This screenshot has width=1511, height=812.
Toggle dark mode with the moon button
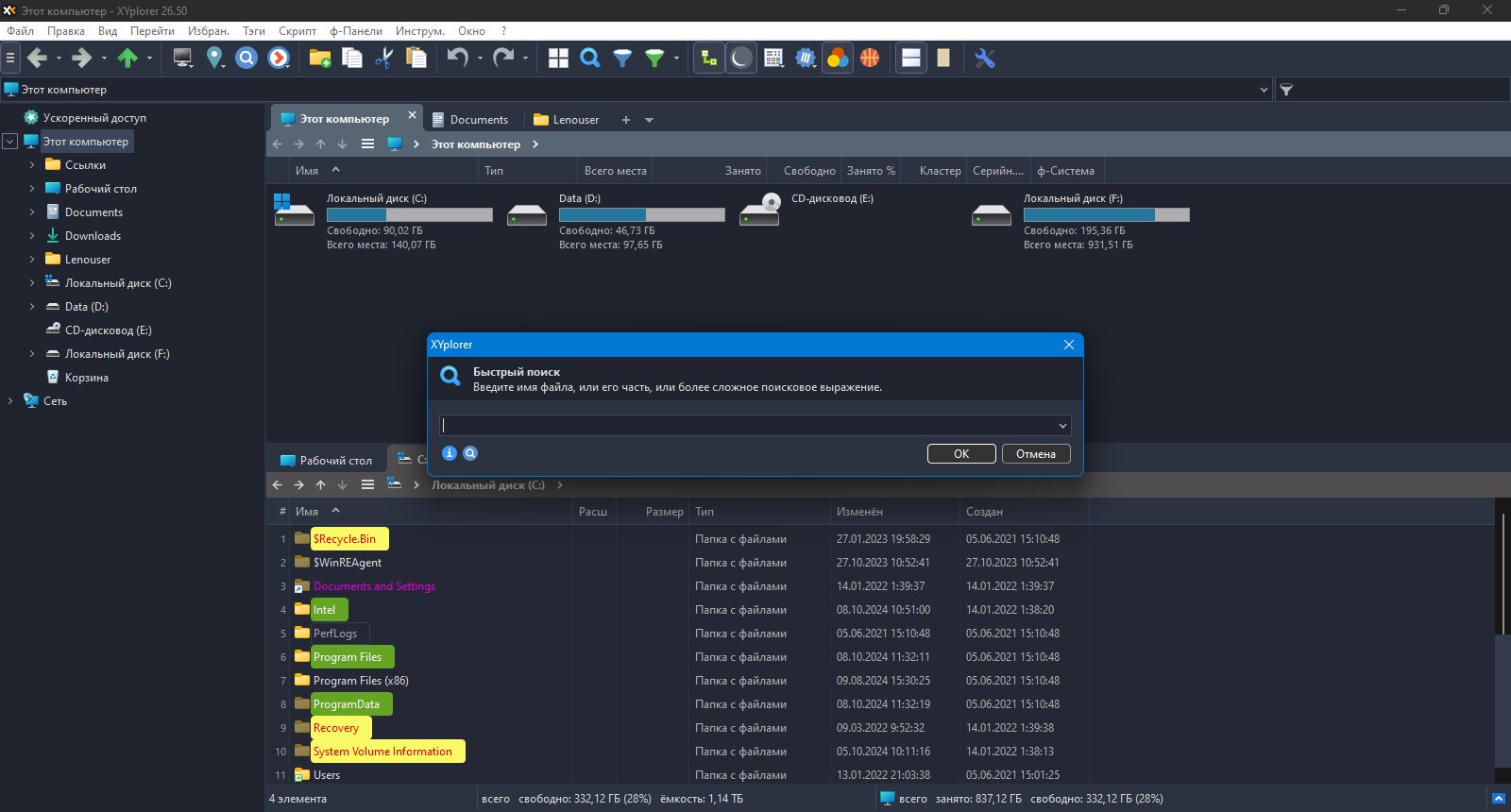[x=741, y=59]
